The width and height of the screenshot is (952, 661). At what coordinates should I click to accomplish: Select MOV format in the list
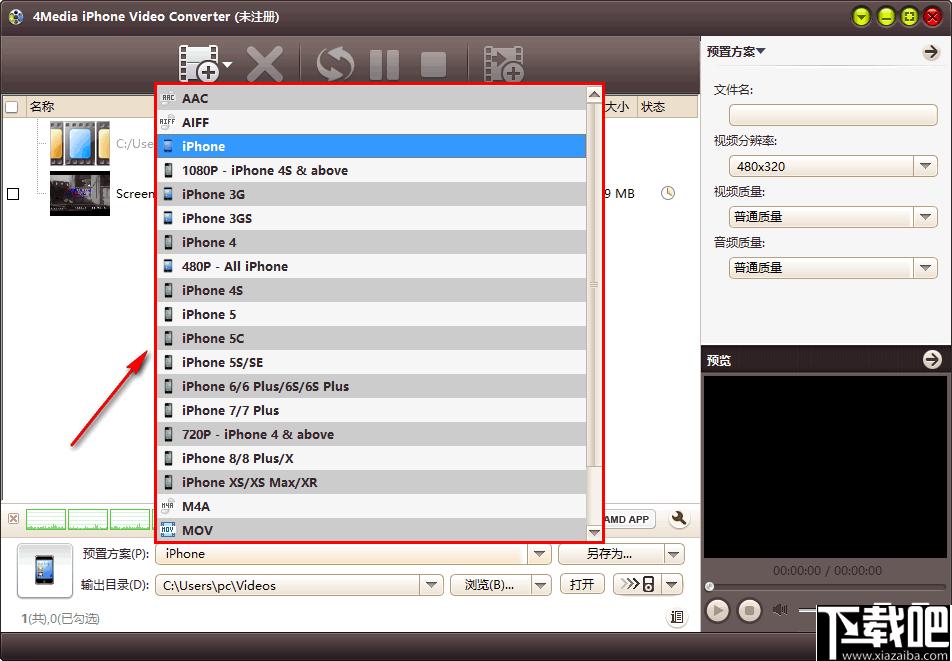(372, 530)
